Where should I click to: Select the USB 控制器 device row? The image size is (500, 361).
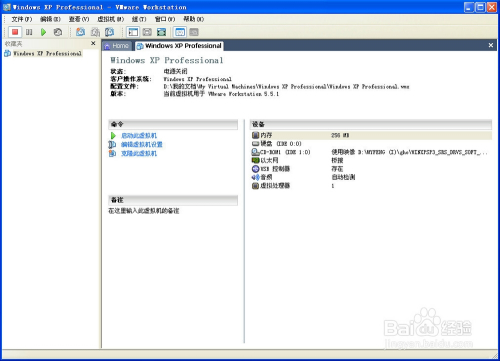tap(371, 169)
